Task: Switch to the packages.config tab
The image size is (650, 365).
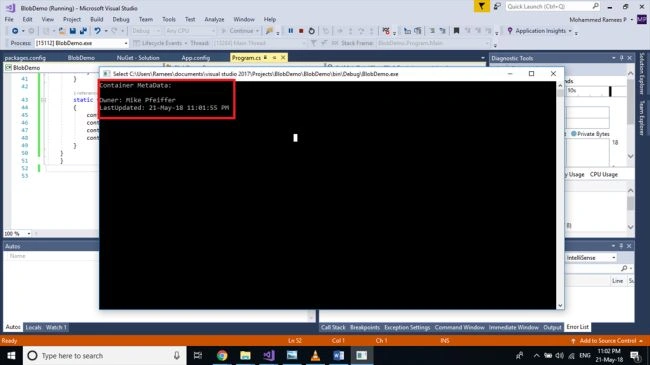Action: pyautogui.click(x=25, y=58)
